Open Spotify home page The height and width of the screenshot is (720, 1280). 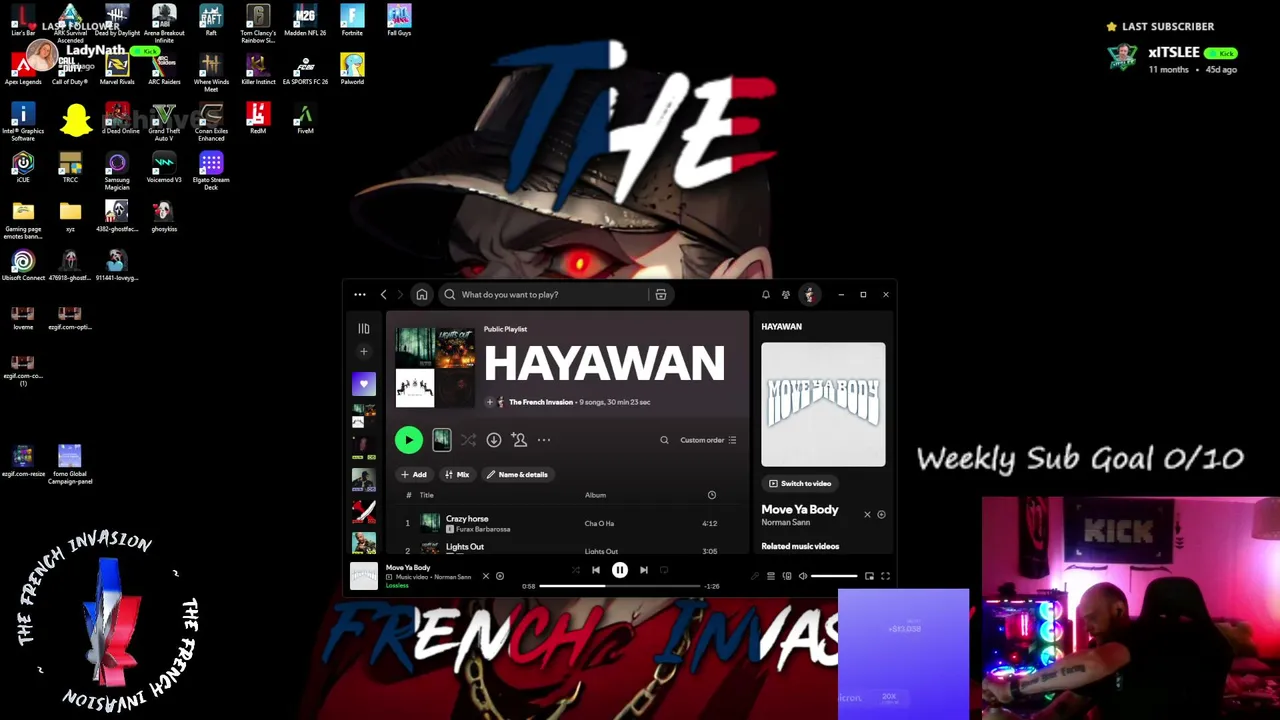422,295
